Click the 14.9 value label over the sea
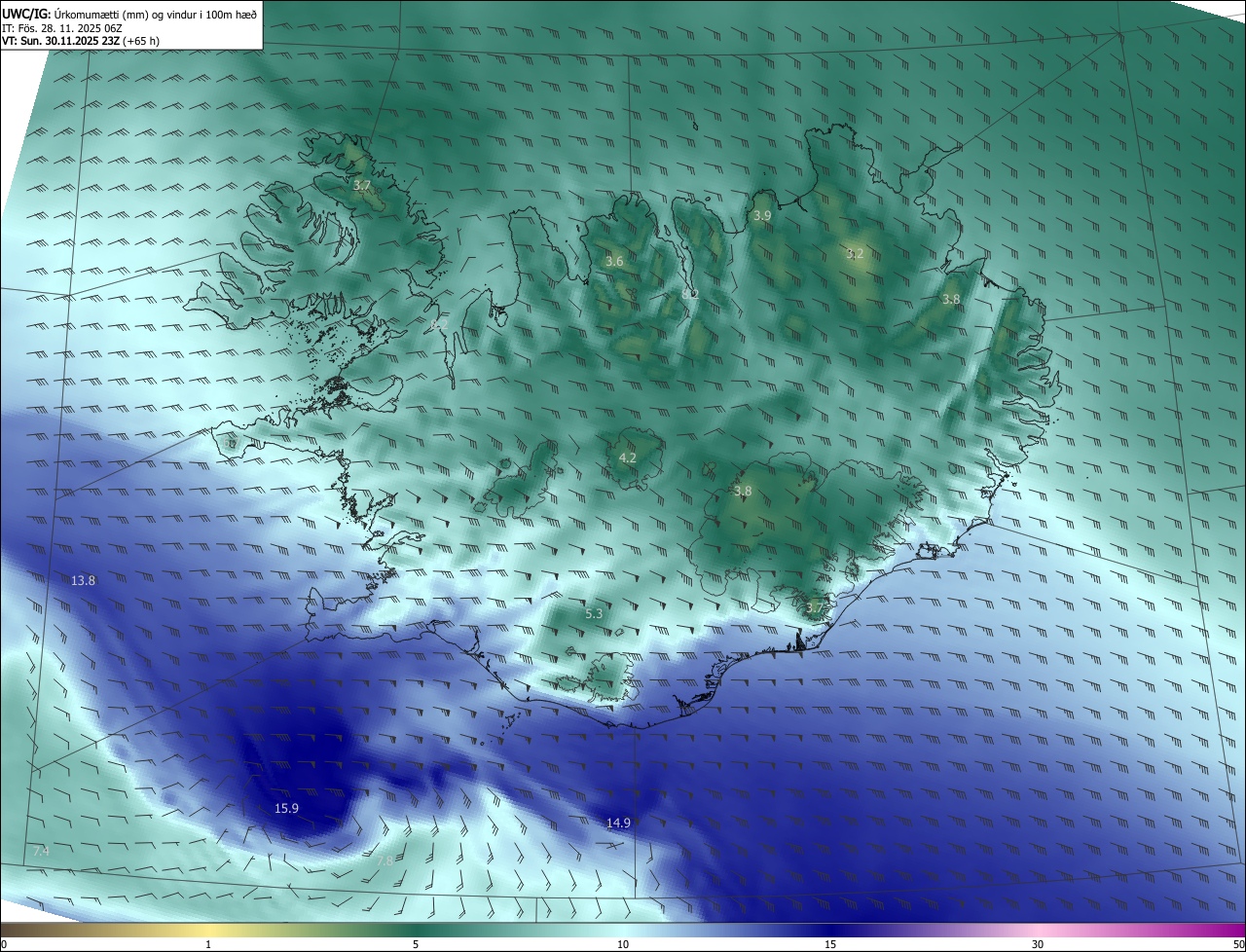This screenshot has height=952, width=1246. pyautogui.click(x=618, y=824)
